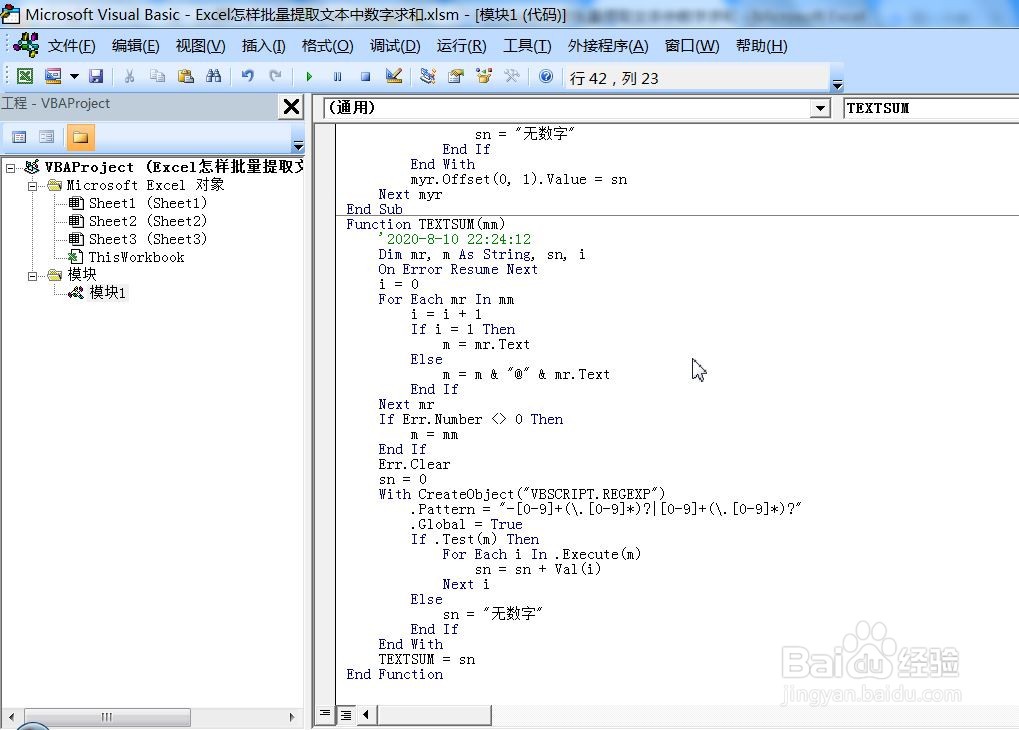The width and height of the screenshot is (1019, 730).
Task: Click the View Microsoft Excel icon
Action: coord(25,76)
